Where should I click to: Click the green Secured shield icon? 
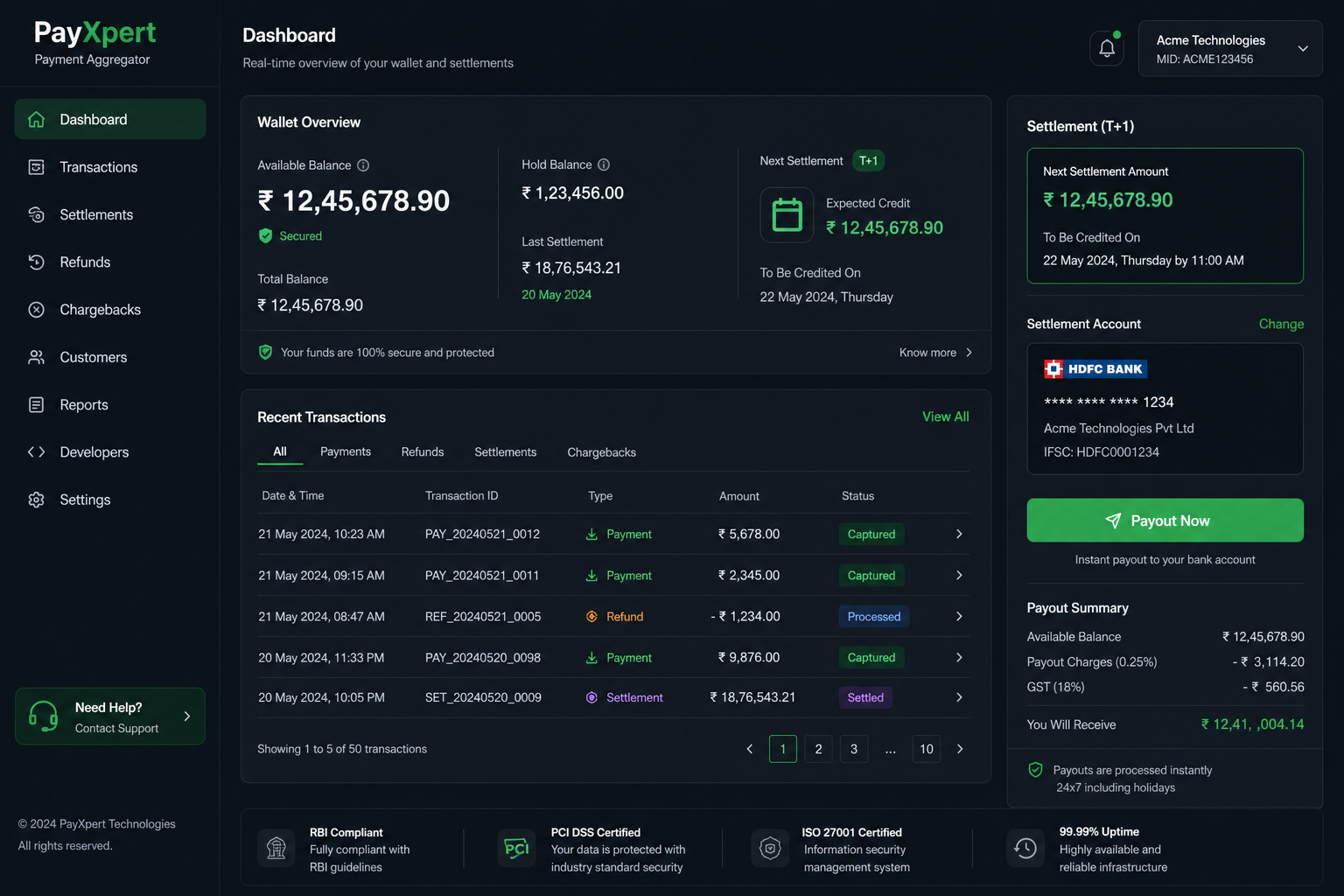tap(265, 235)
